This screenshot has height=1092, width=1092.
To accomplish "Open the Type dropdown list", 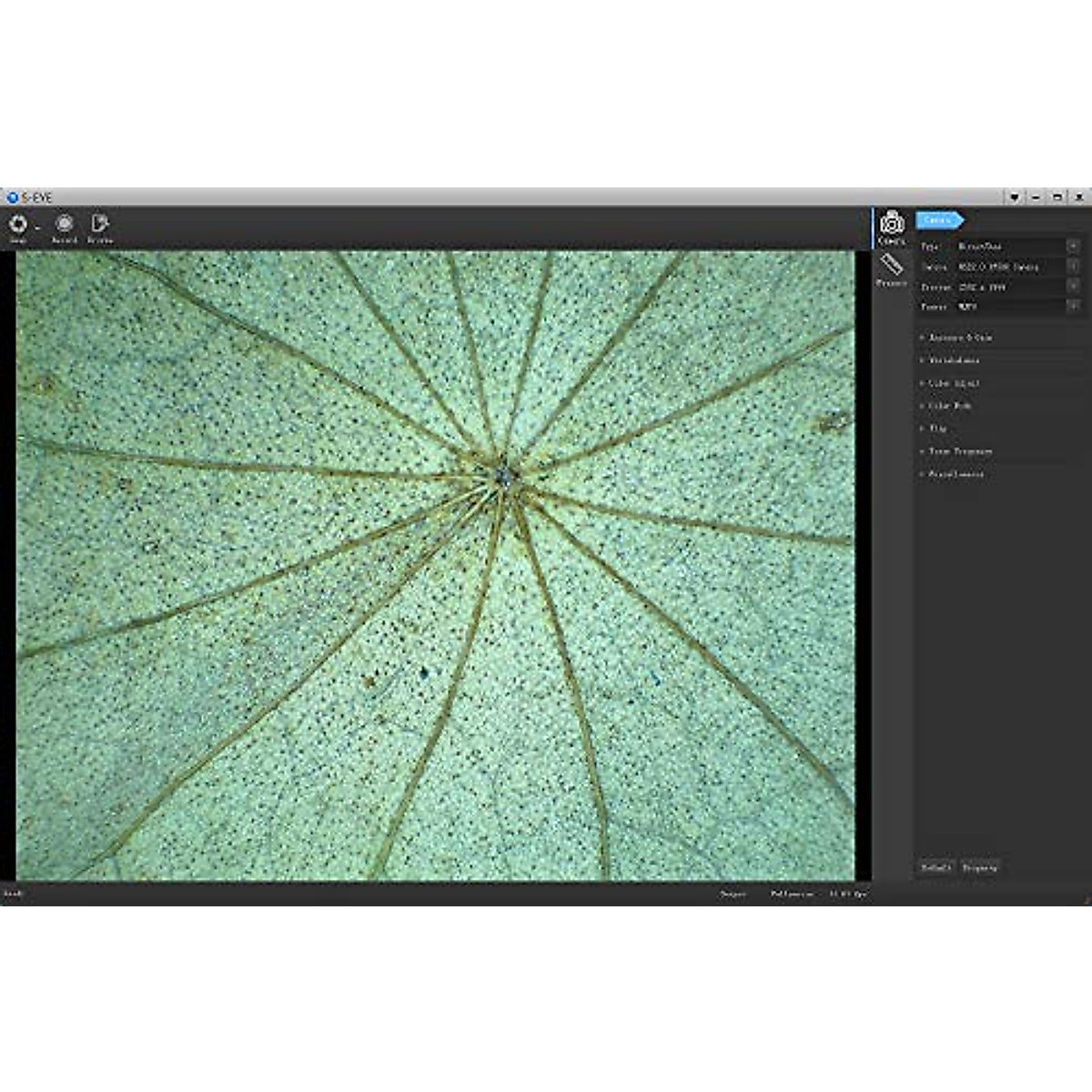I will point(1073,247).
